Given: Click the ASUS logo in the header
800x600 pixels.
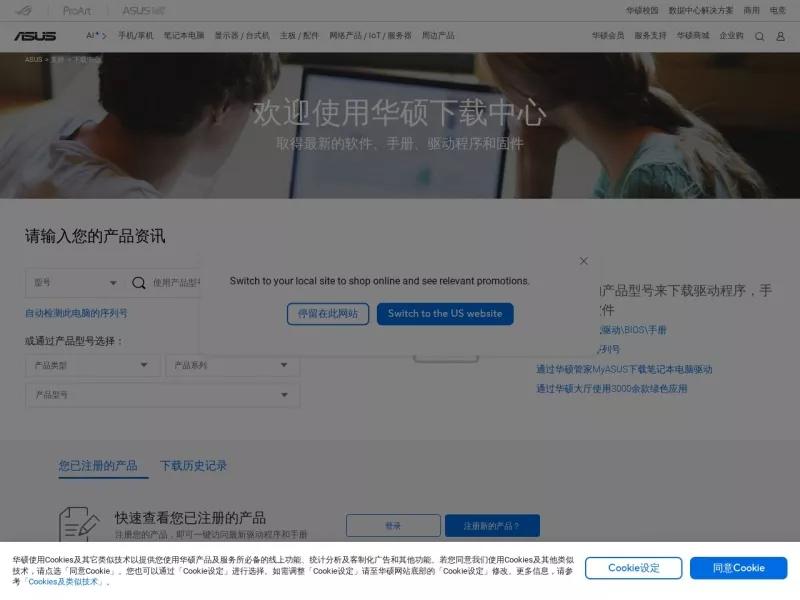Looking at the screenshot, I should point(35,36).
